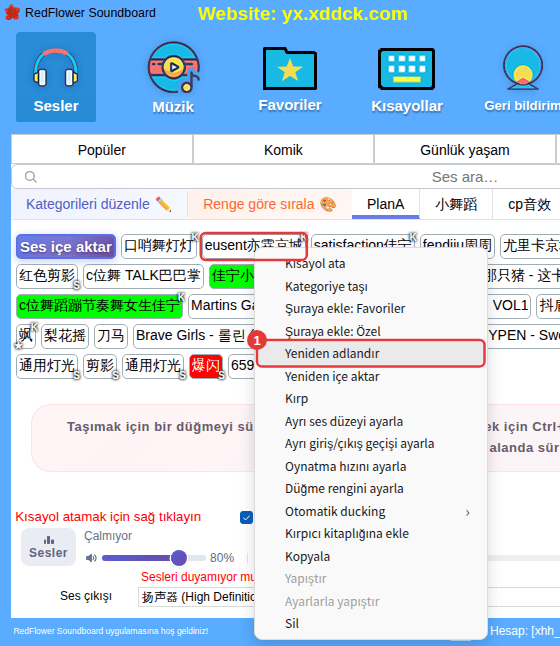Switch to the Komik tab
Screen dimensions: 560x646
pos(283,150)
